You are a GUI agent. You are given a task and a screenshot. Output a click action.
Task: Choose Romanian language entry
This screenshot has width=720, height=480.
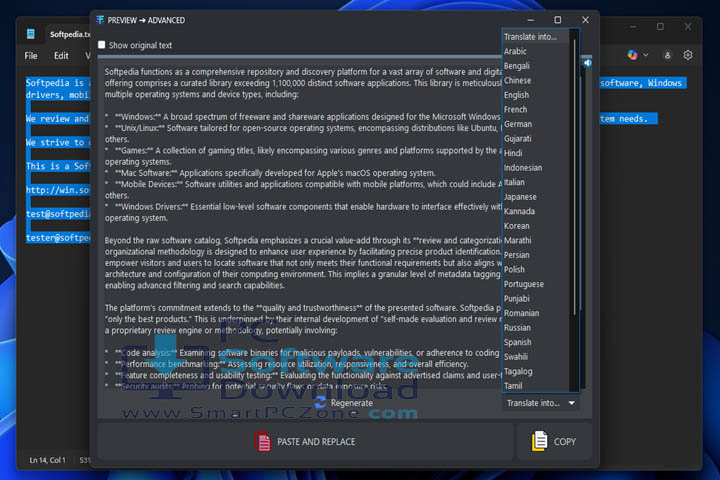click(521, 313)
